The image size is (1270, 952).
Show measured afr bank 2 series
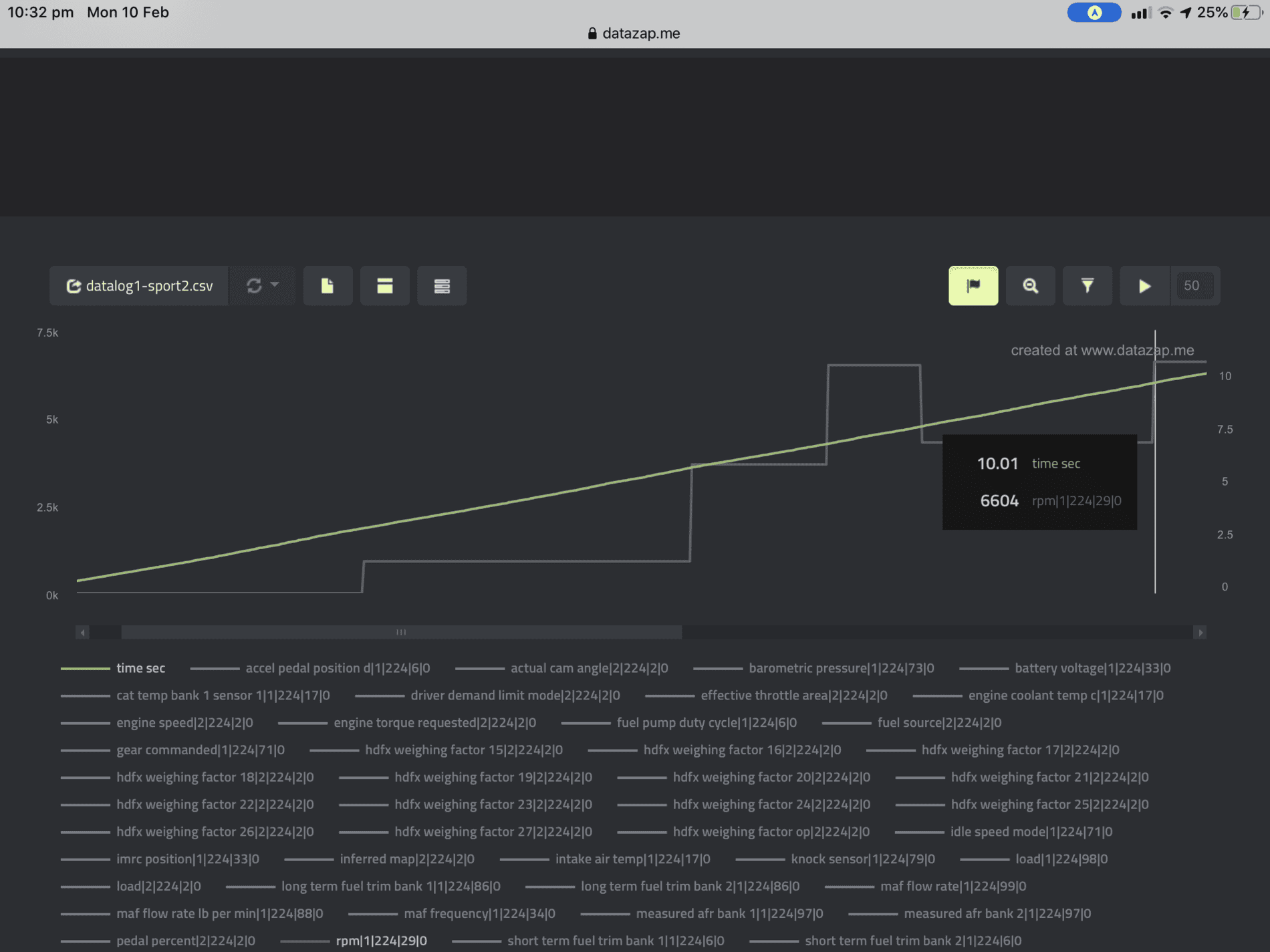click(969, 913)
